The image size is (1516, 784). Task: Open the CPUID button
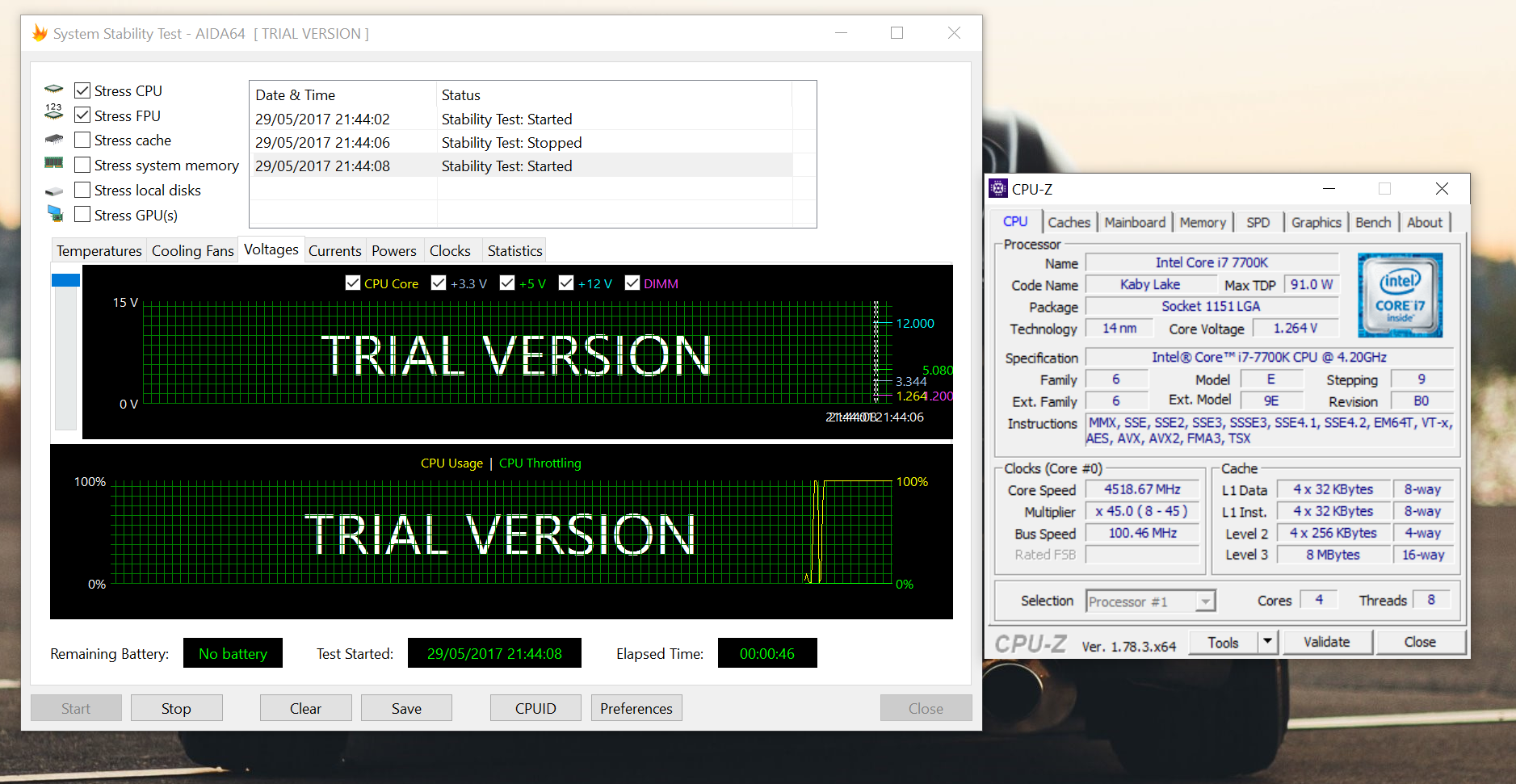point(535,708)
